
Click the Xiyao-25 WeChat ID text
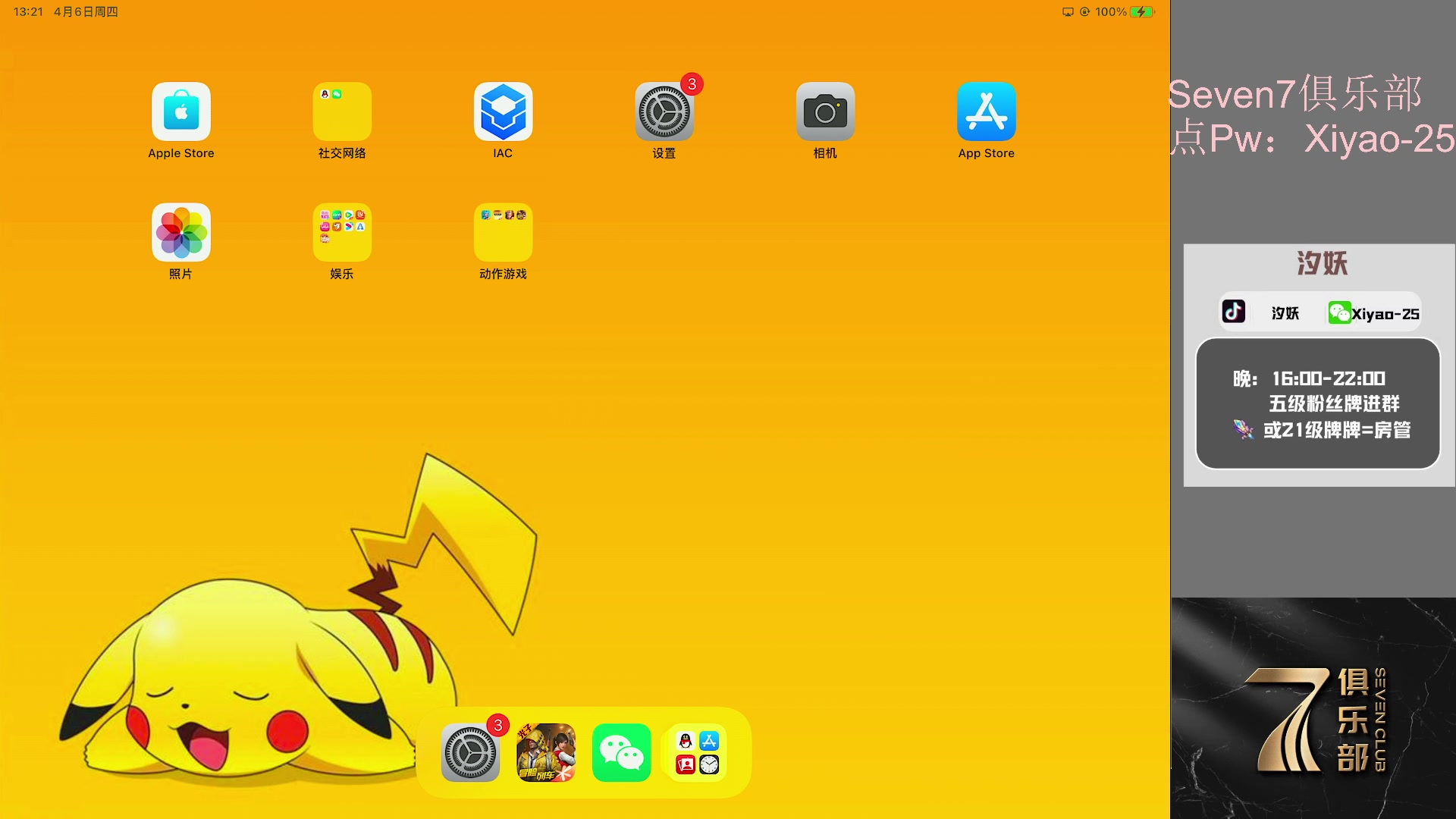coord(1385,314)
